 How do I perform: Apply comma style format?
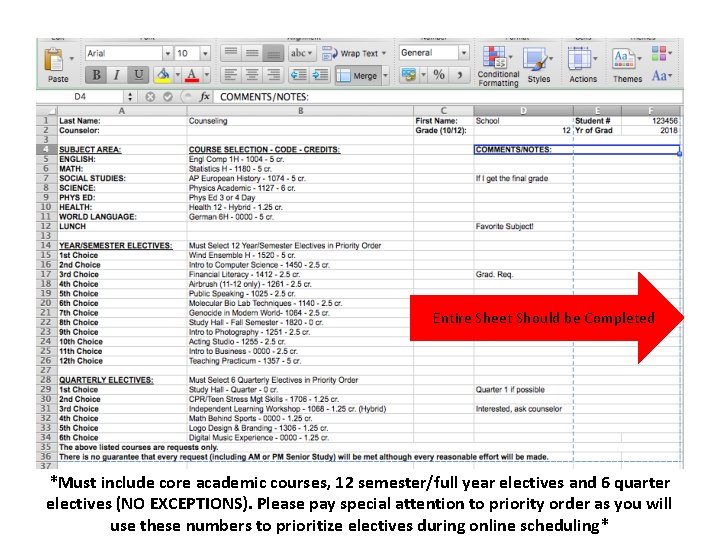point(460,74)
